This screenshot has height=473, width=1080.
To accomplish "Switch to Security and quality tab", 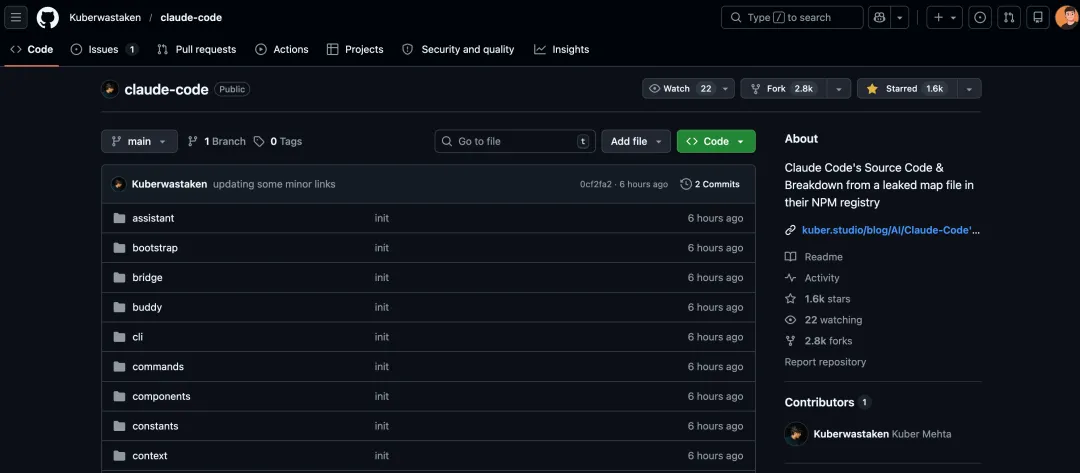I will point(458,50).
